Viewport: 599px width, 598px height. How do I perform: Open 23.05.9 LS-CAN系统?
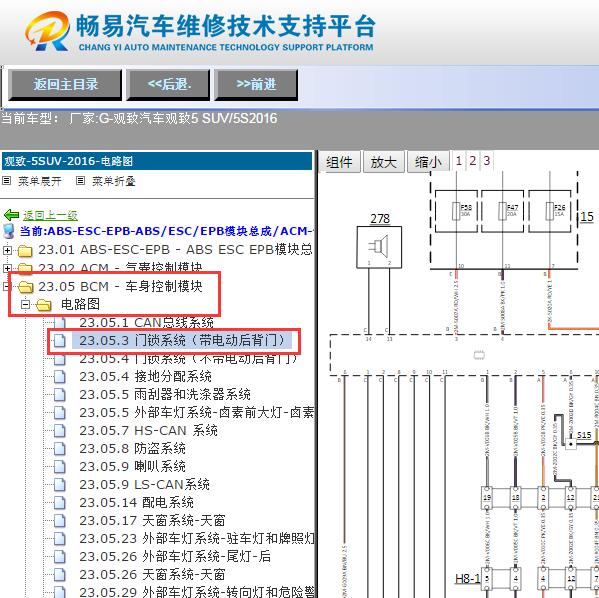point(144,484)
